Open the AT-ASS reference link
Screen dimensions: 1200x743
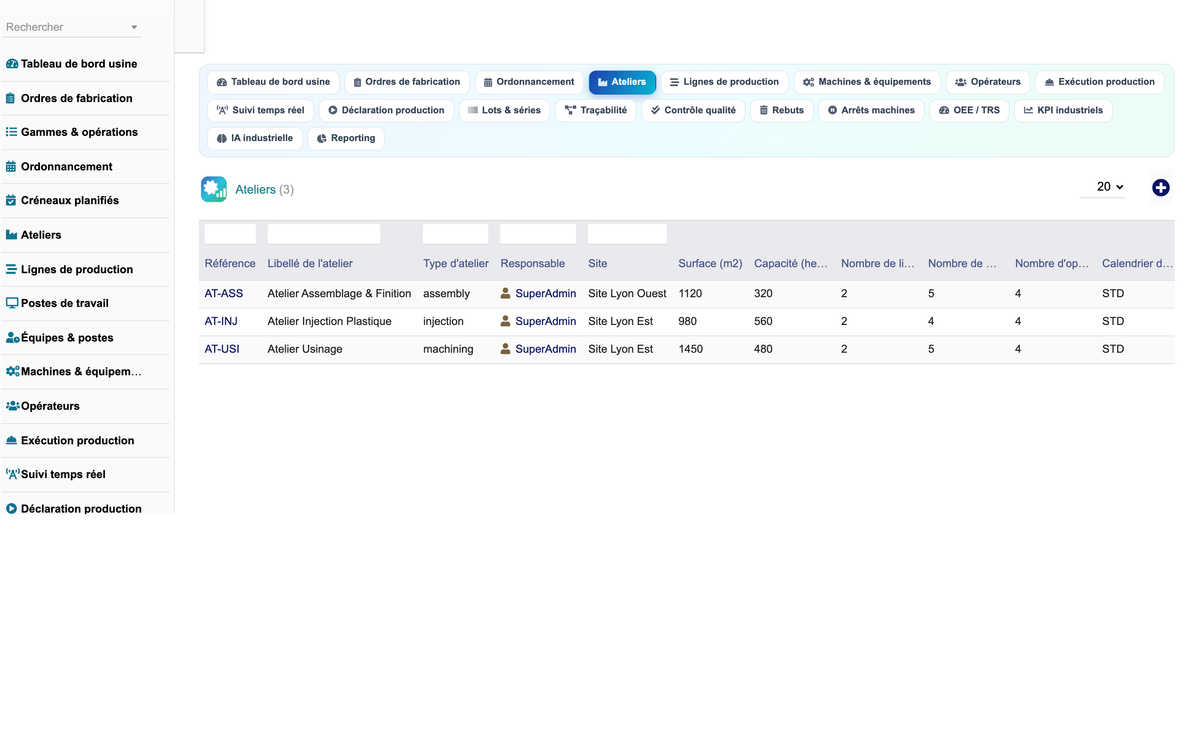pyautogui.click(x=224, y=293)
